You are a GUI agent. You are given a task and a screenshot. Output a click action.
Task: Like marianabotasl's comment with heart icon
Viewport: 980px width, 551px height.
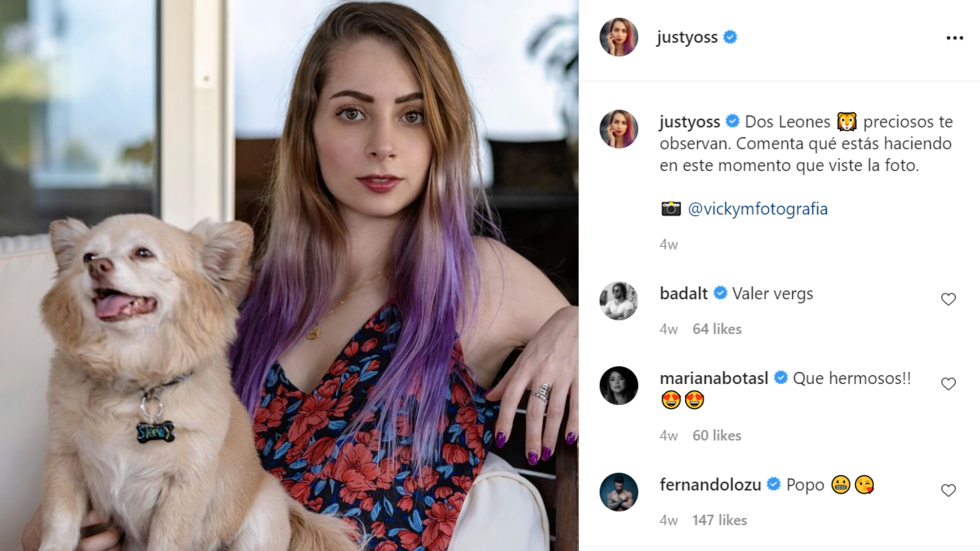[948, 384]
